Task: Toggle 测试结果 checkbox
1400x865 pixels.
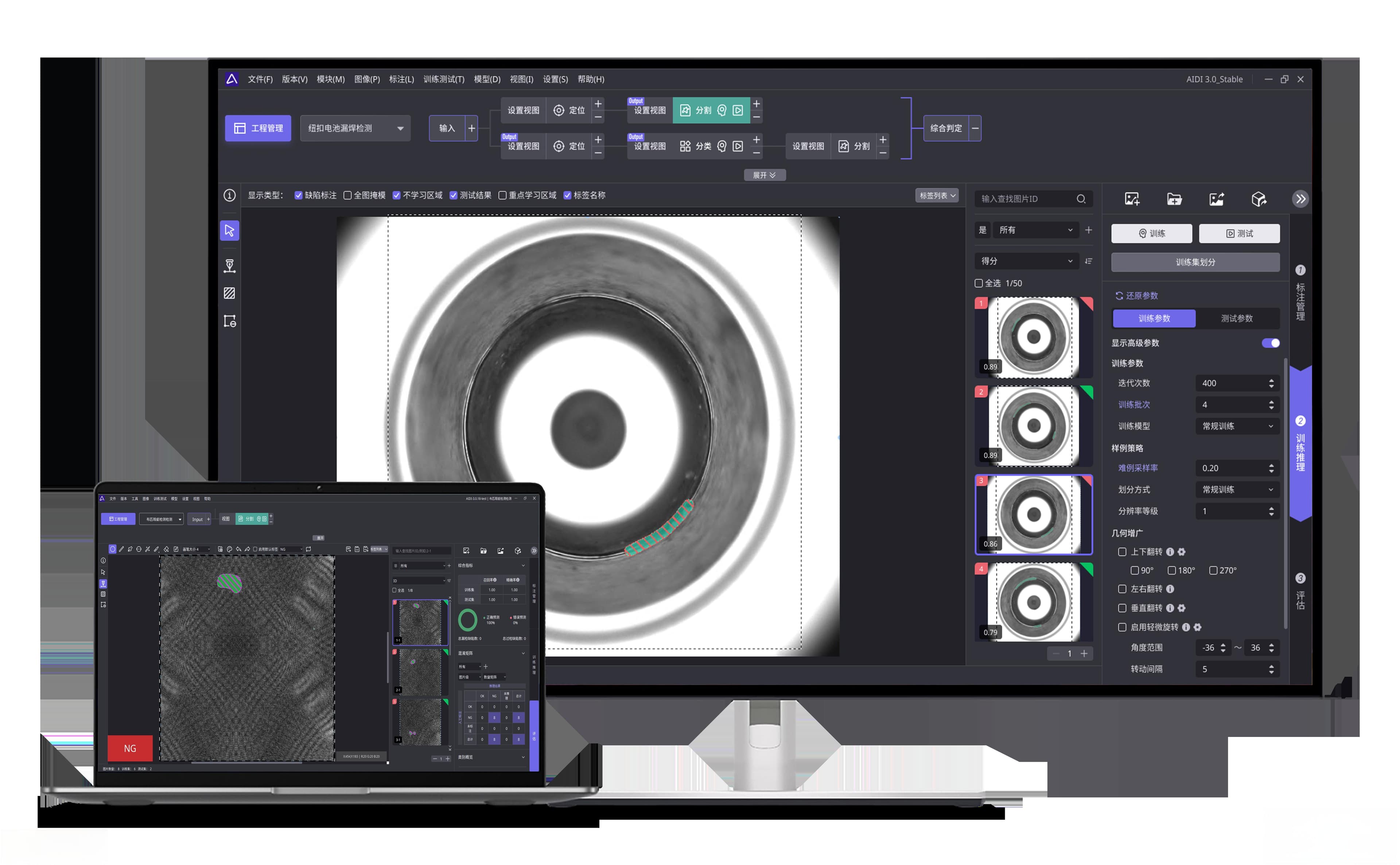Action: pyautogui.click(x=454, y=196)
